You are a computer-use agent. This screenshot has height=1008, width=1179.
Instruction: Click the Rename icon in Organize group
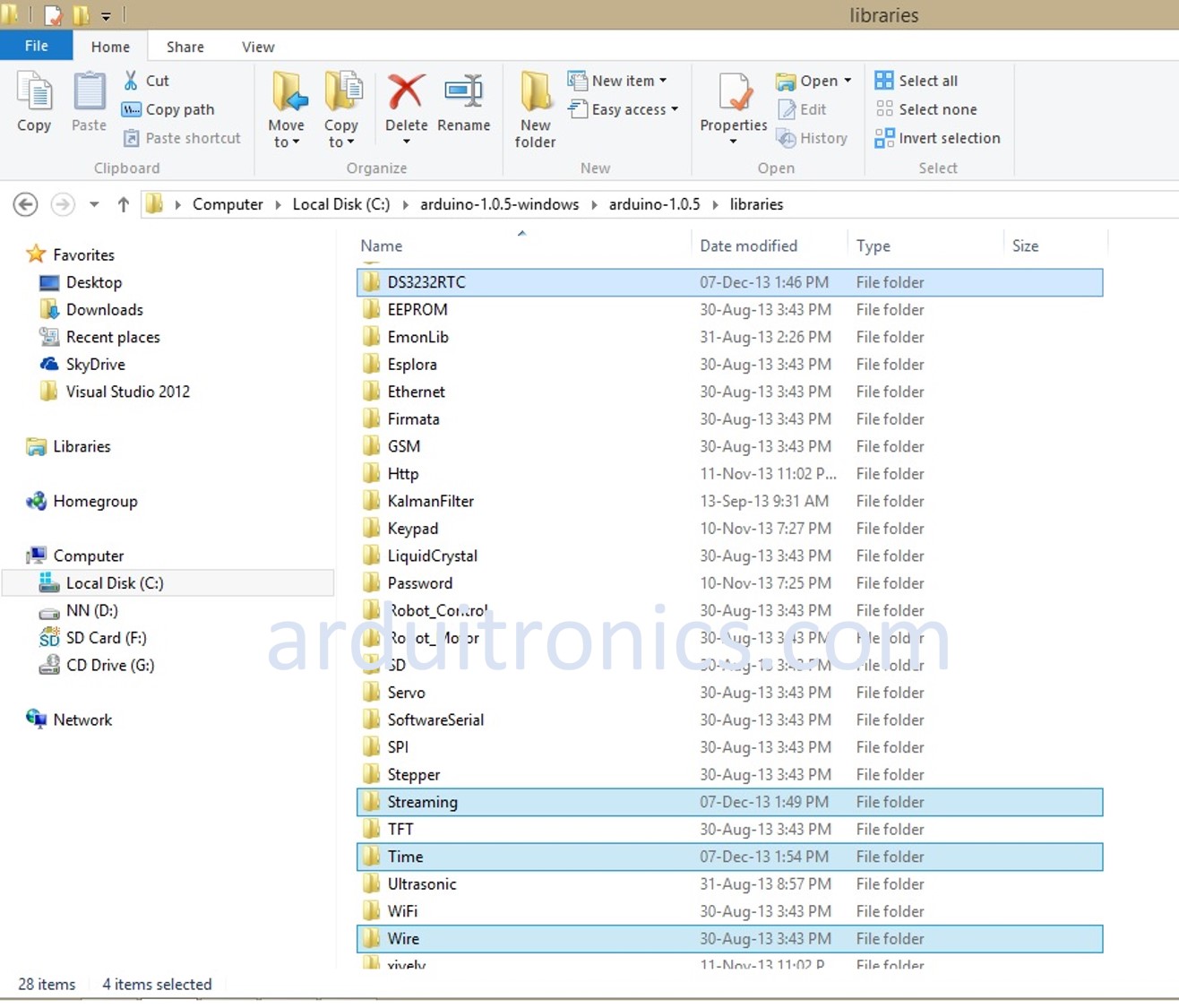pos(463,93)
